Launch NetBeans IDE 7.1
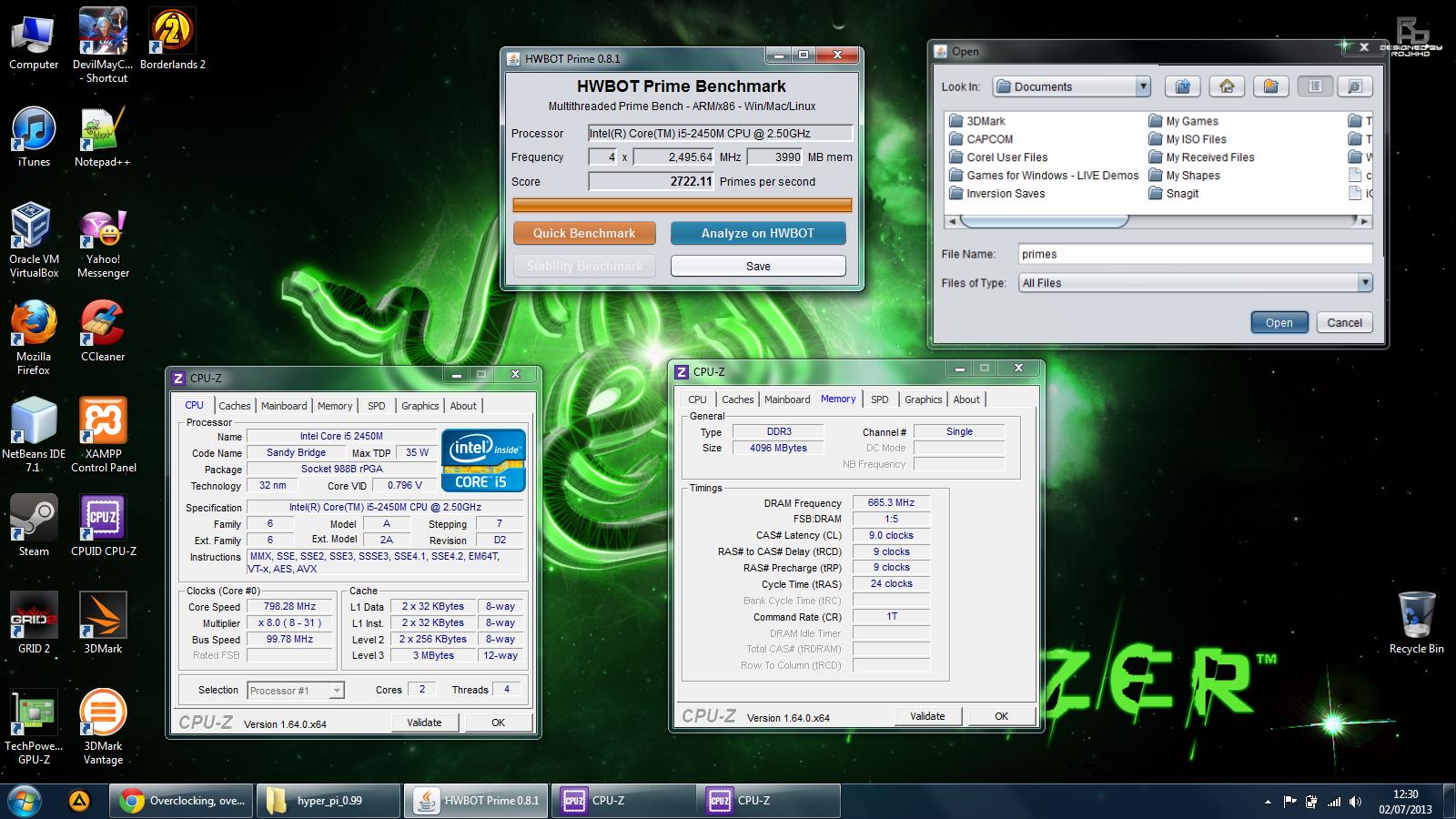The width and height of the screenshot is (1456, 819). [x=34, y=436]
